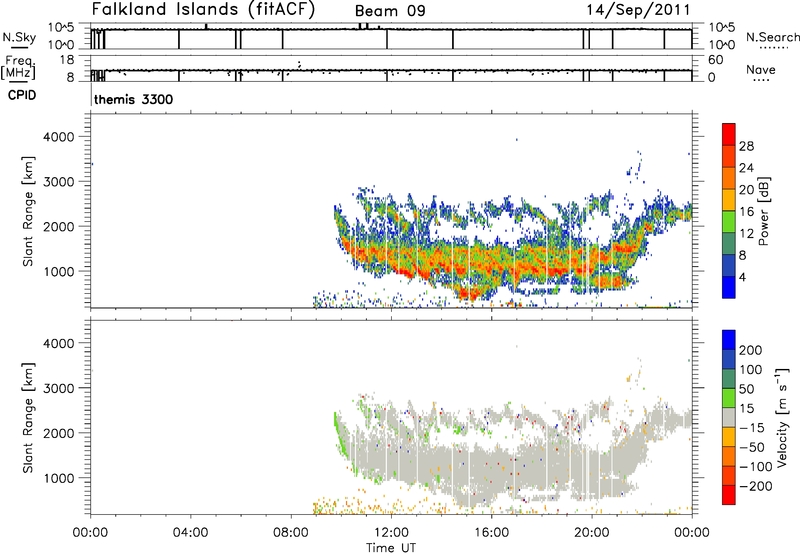Click the '60' Nave axis tick

tap(715, 60)
